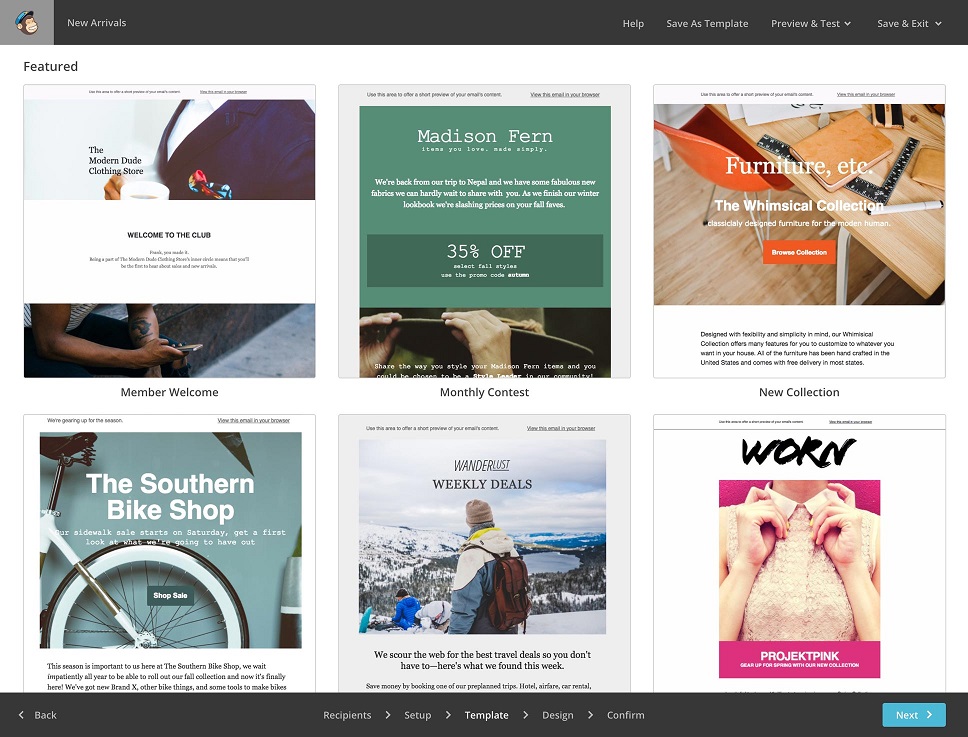
Task: Click Save As Template
Action: pos(707,23)
